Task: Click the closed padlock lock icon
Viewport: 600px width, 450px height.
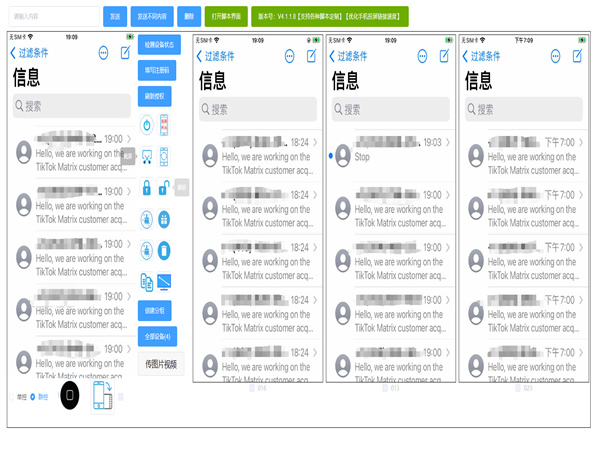Action: point(146,188)
